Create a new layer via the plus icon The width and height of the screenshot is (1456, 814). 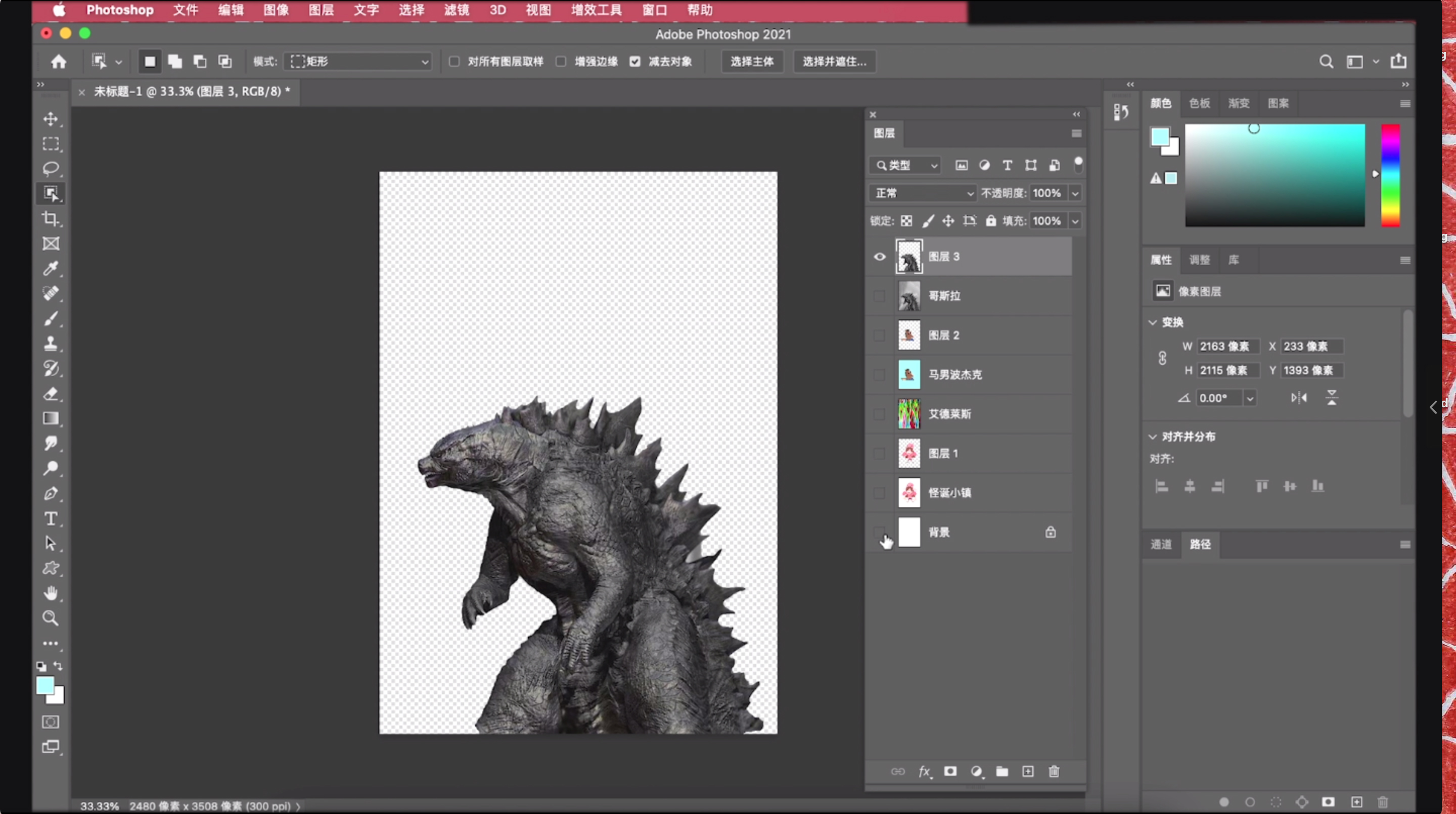(x=1028, y=772)
